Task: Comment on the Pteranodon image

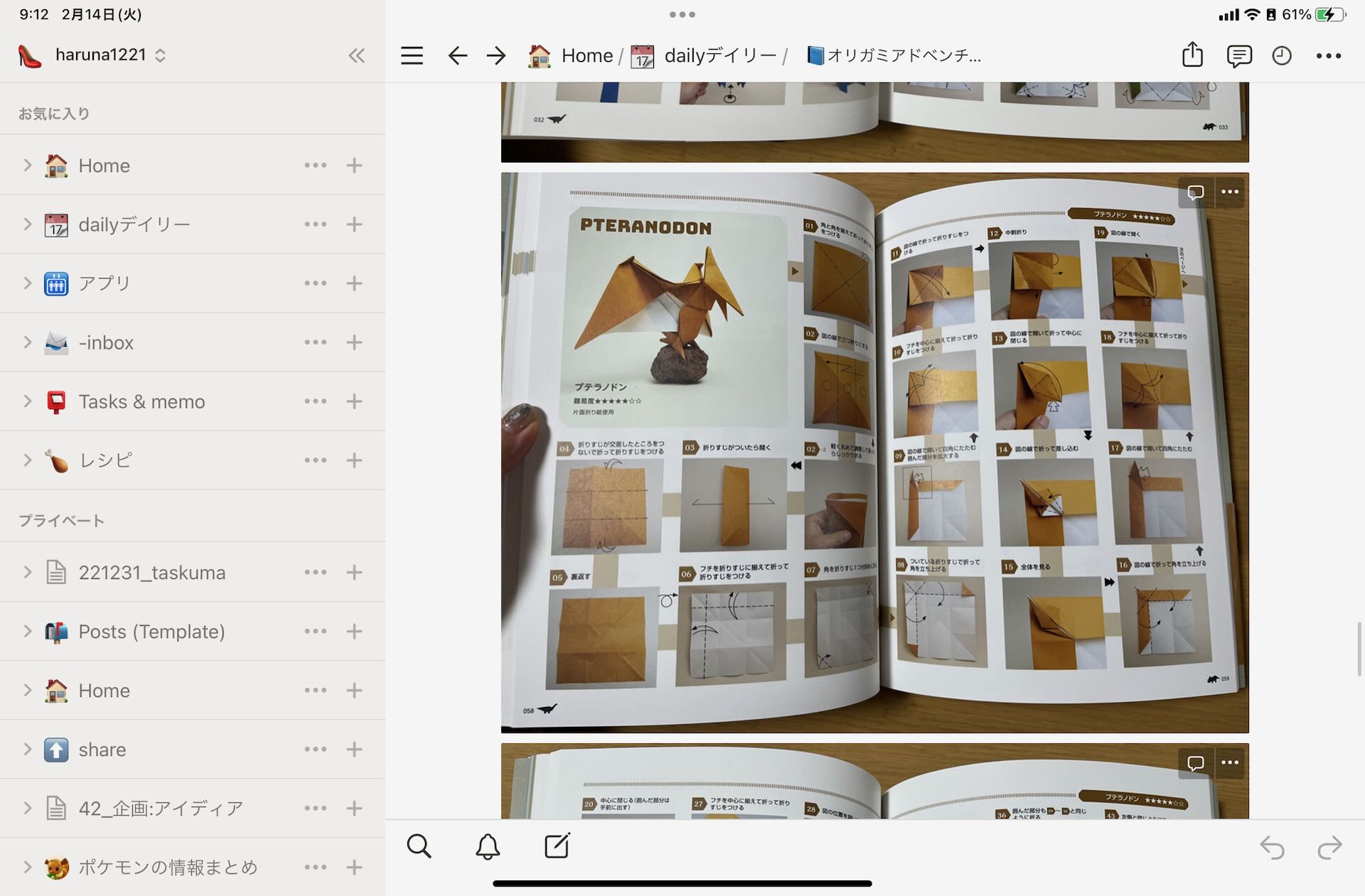Action: tap(1196, 192)
